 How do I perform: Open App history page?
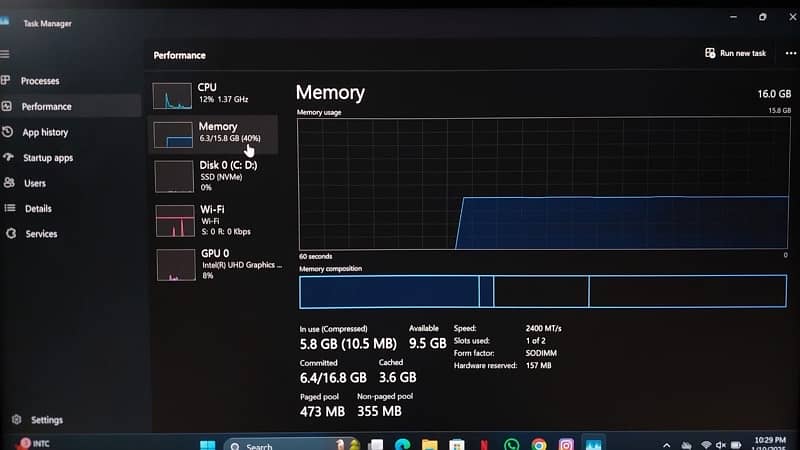click(x=45, y=132)
